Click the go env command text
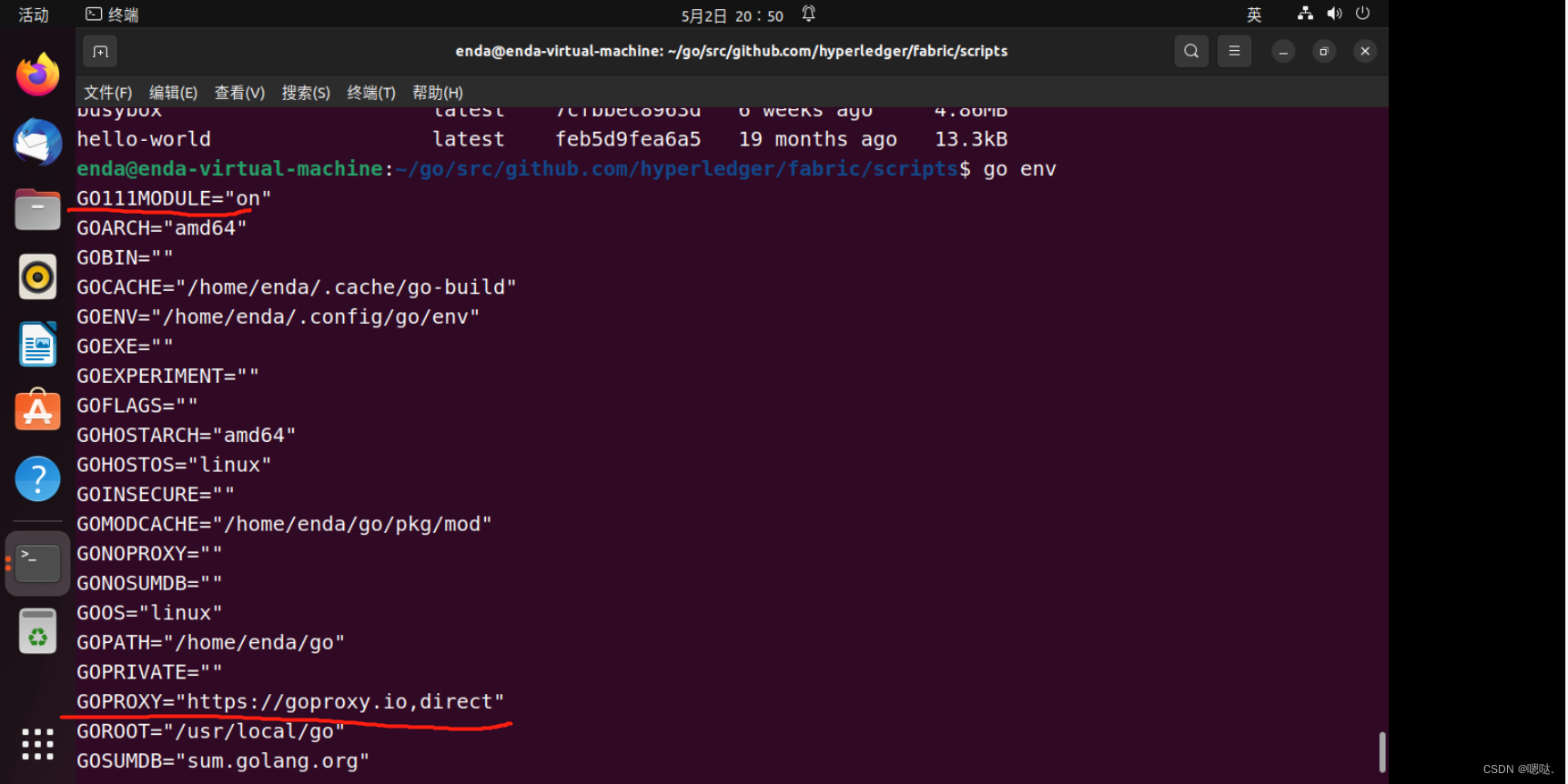The width and height of the screenshot is (1568, 784). click(x=1020, y=169)
